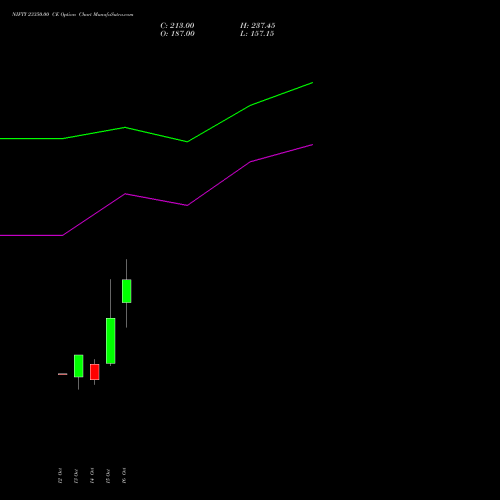Viewport: 500px width, 500px height.
Task: Click the high value 'H: 237.45'
Action: tap(258, 26)
